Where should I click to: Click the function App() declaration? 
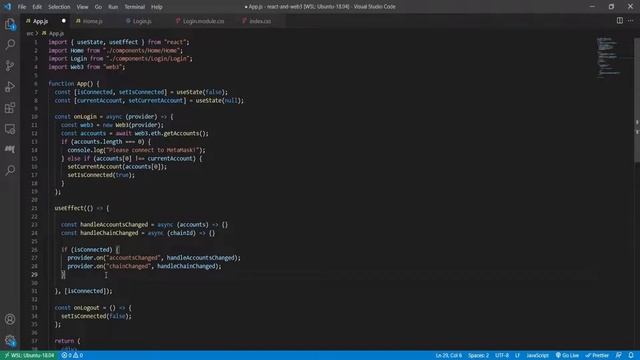pos(73,84)
